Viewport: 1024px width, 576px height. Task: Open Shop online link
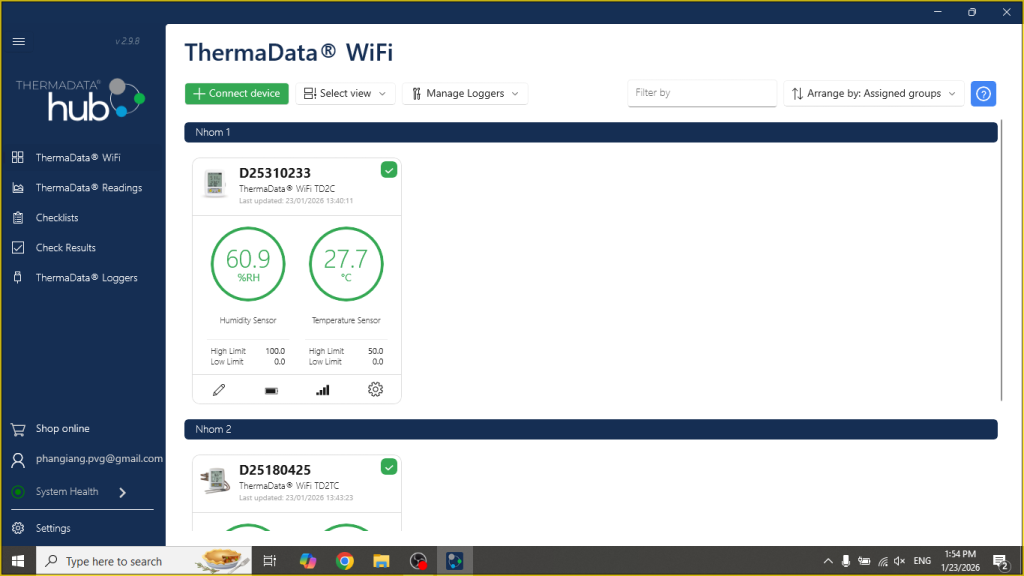coord(62,428)
